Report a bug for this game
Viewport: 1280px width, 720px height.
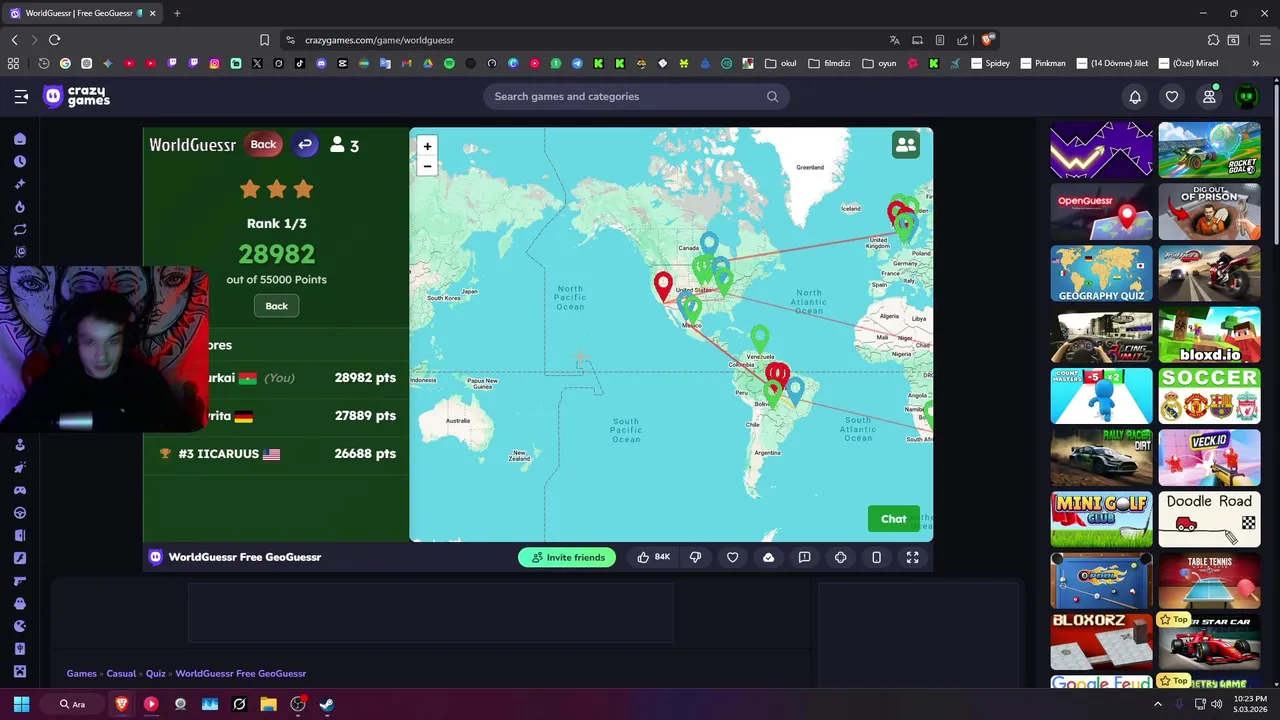pos(804,557)
